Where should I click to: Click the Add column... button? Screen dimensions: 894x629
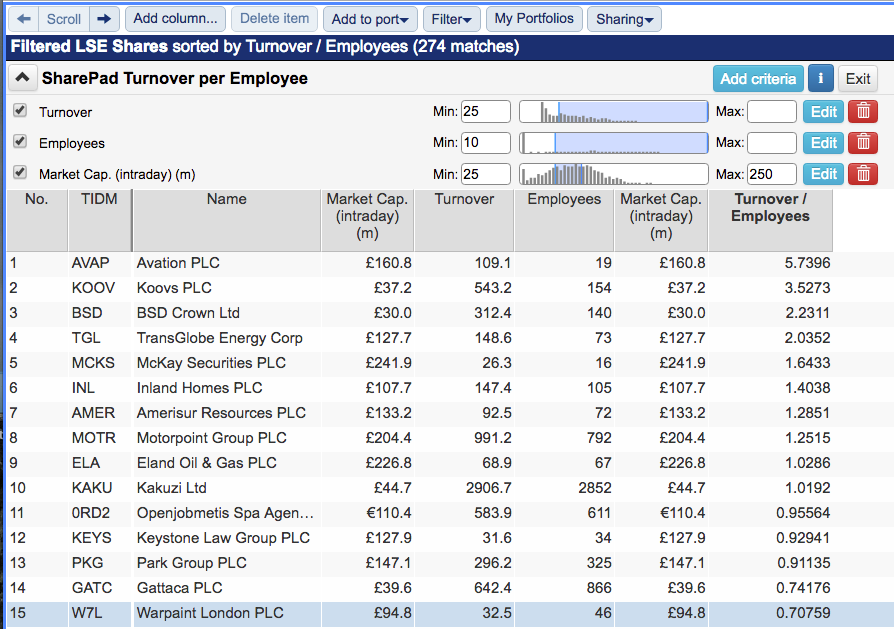(176, 19)
